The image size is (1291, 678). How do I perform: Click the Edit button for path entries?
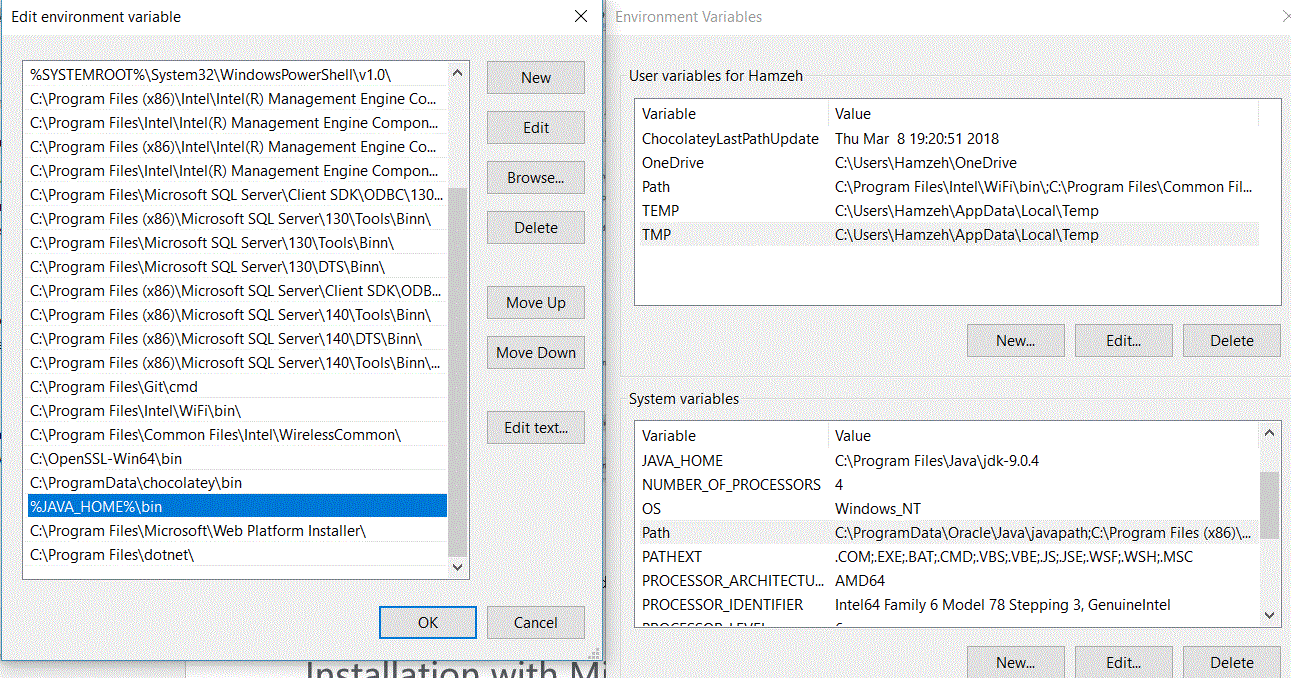click(535, 127)
